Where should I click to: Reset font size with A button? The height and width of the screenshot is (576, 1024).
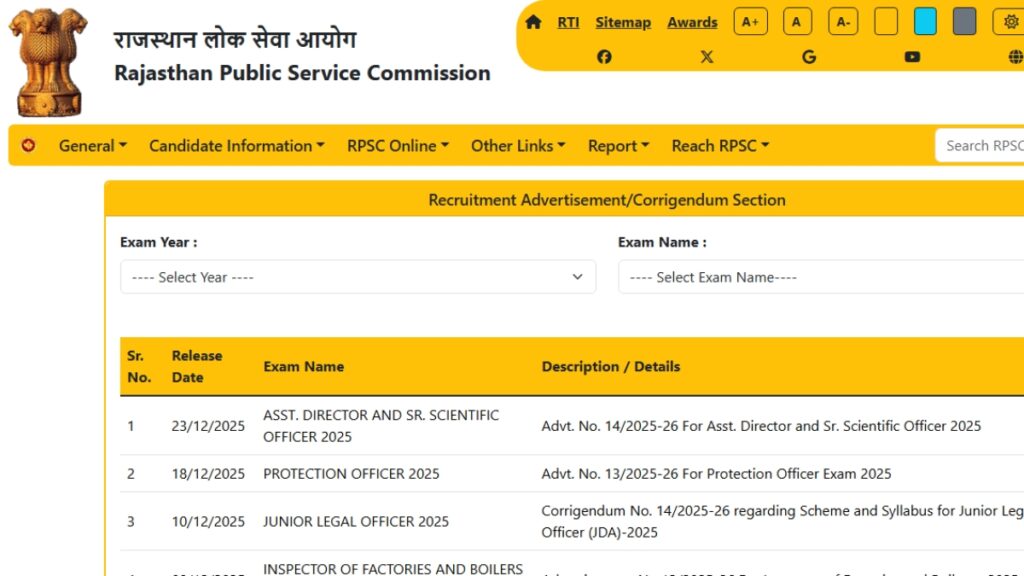[x=797, y=22]
